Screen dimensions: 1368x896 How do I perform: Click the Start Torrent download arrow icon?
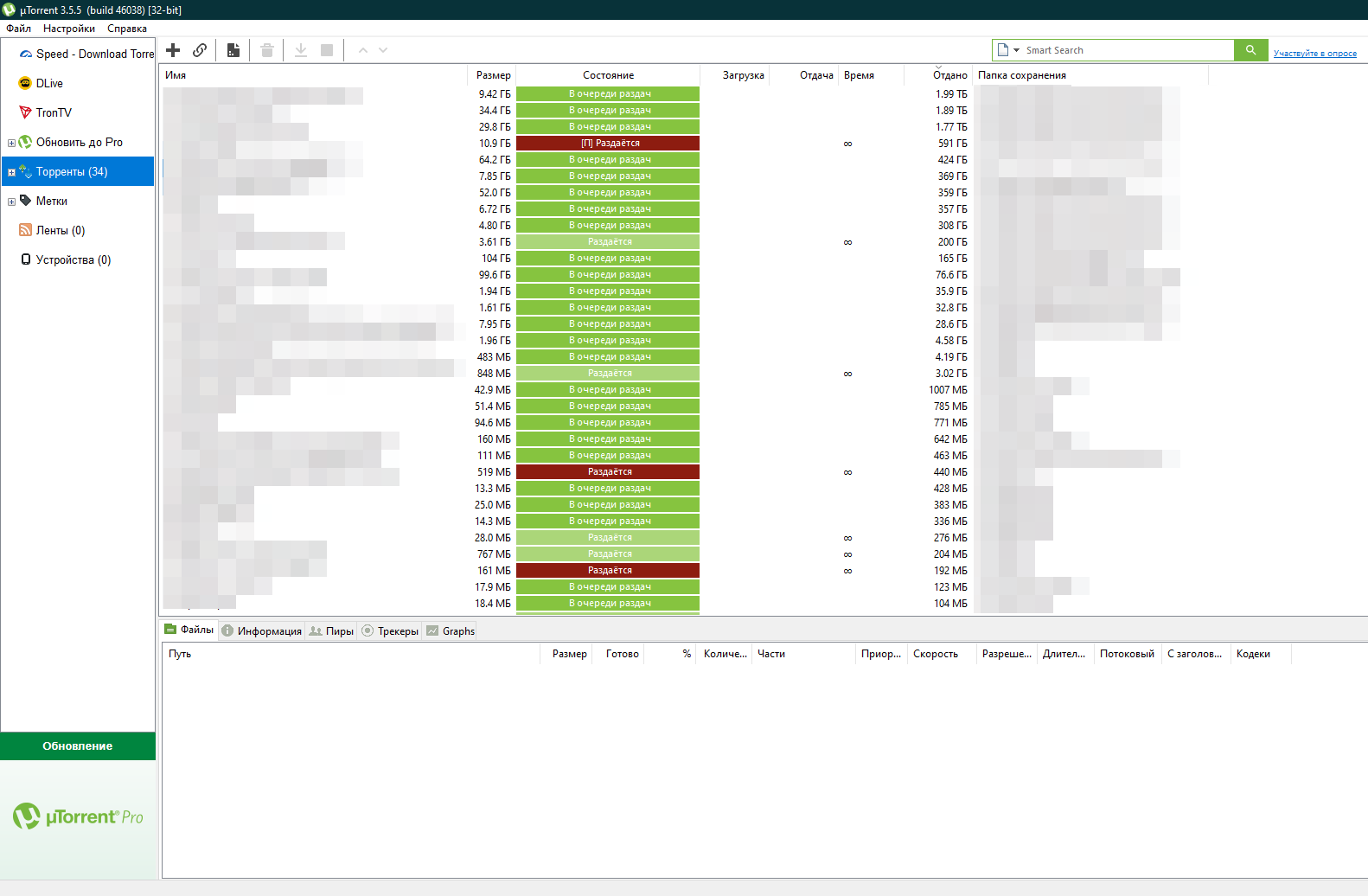click(x=301, y=50)
